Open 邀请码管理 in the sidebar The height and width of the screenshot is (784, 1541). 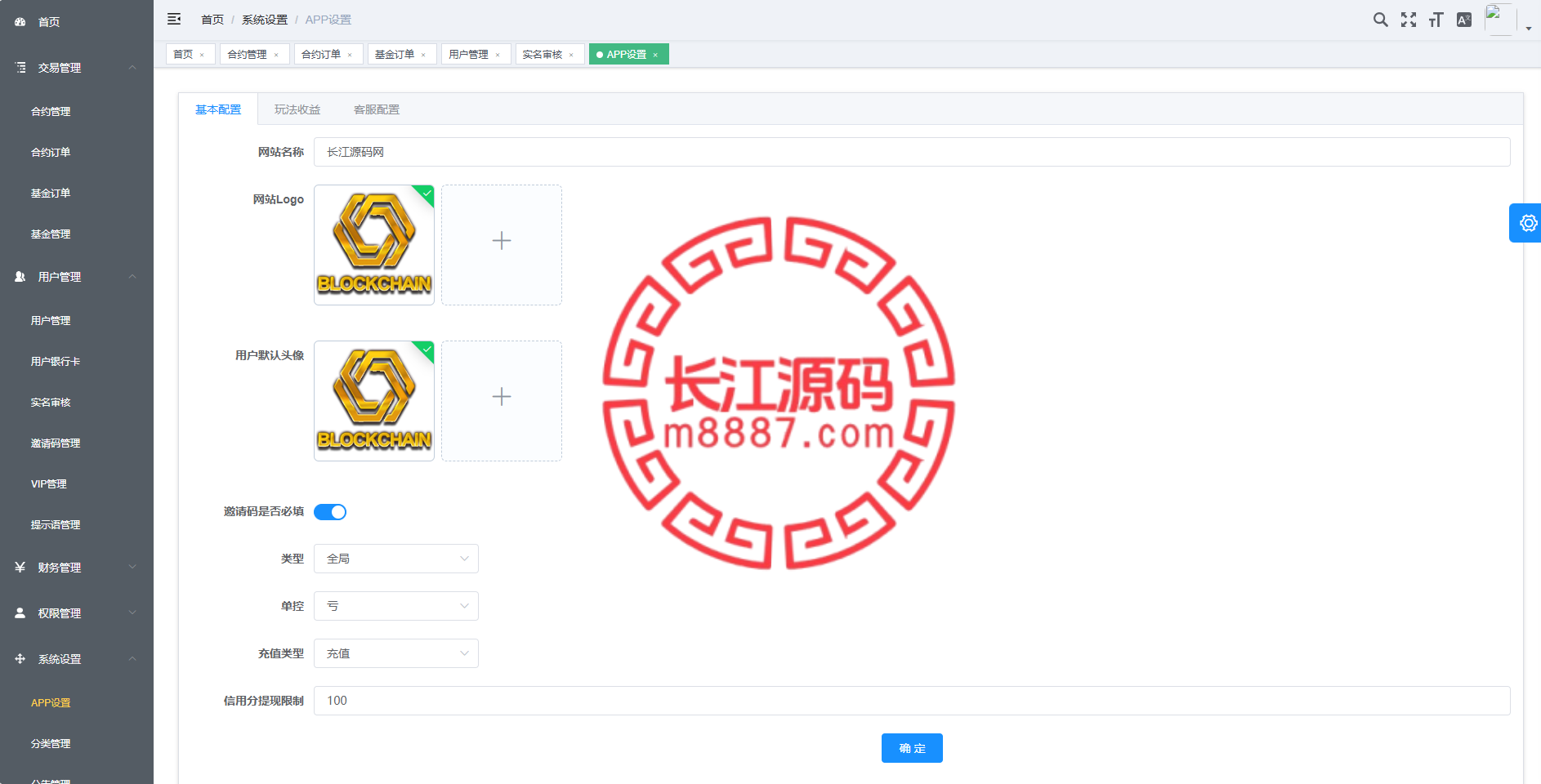coord(56,443)
